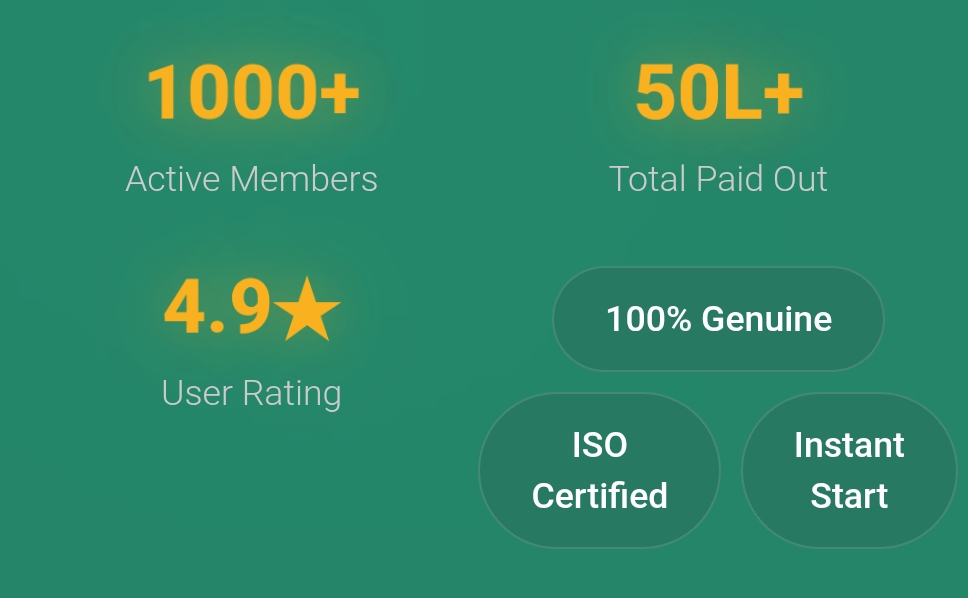Tap the ISO Certified badge
968x598 pixels.
click(599, 470)
